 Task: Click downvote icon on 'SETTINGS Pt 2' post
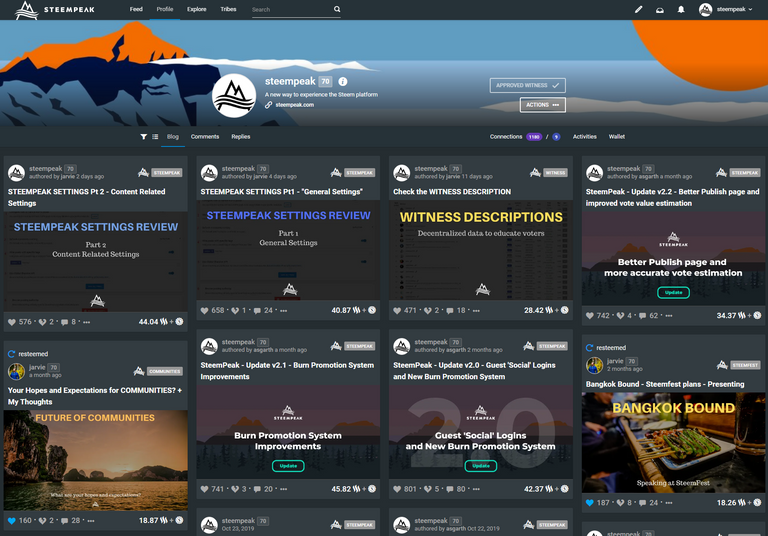(42, 322)
